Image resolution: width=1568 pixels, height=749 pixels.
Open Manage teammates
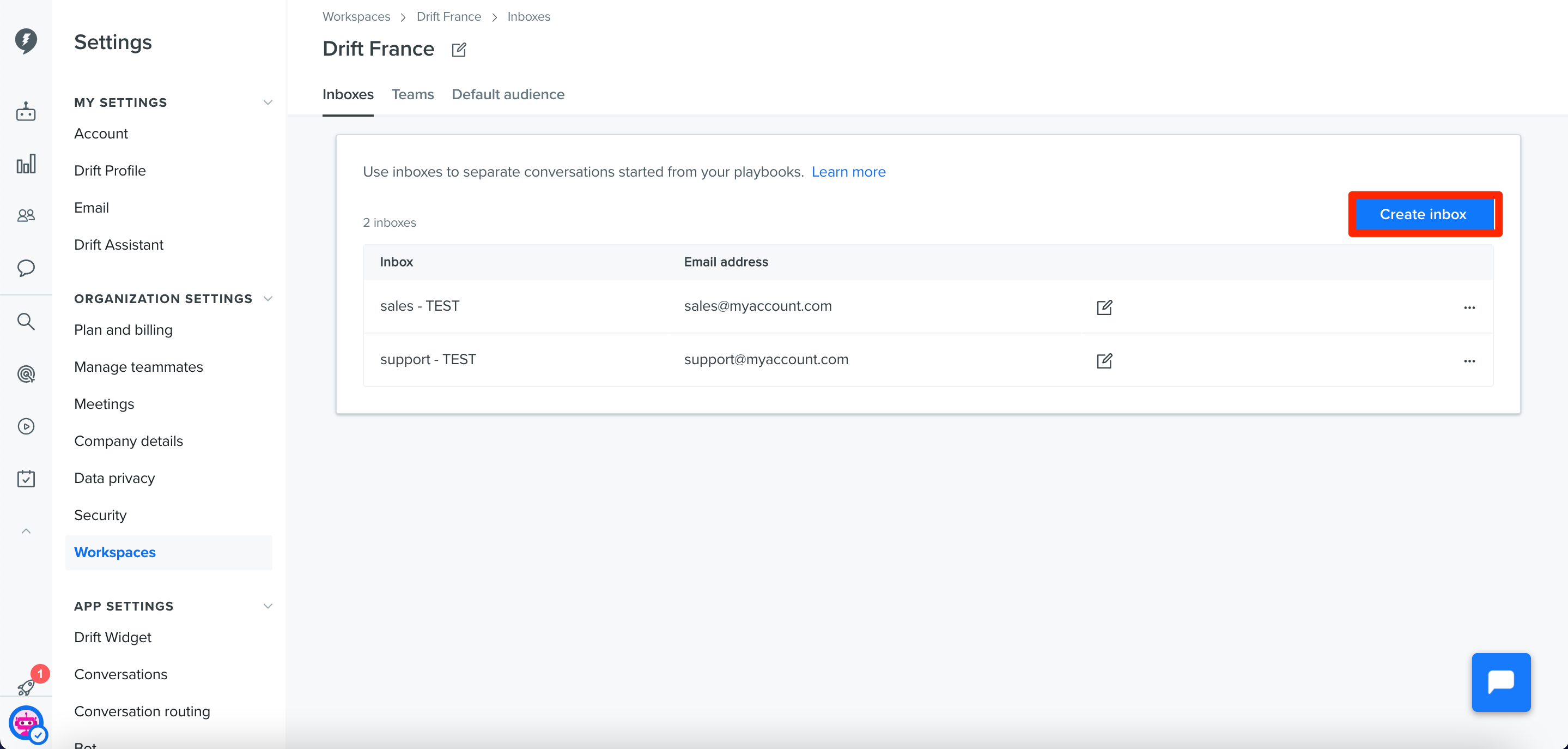pos(139,367)
